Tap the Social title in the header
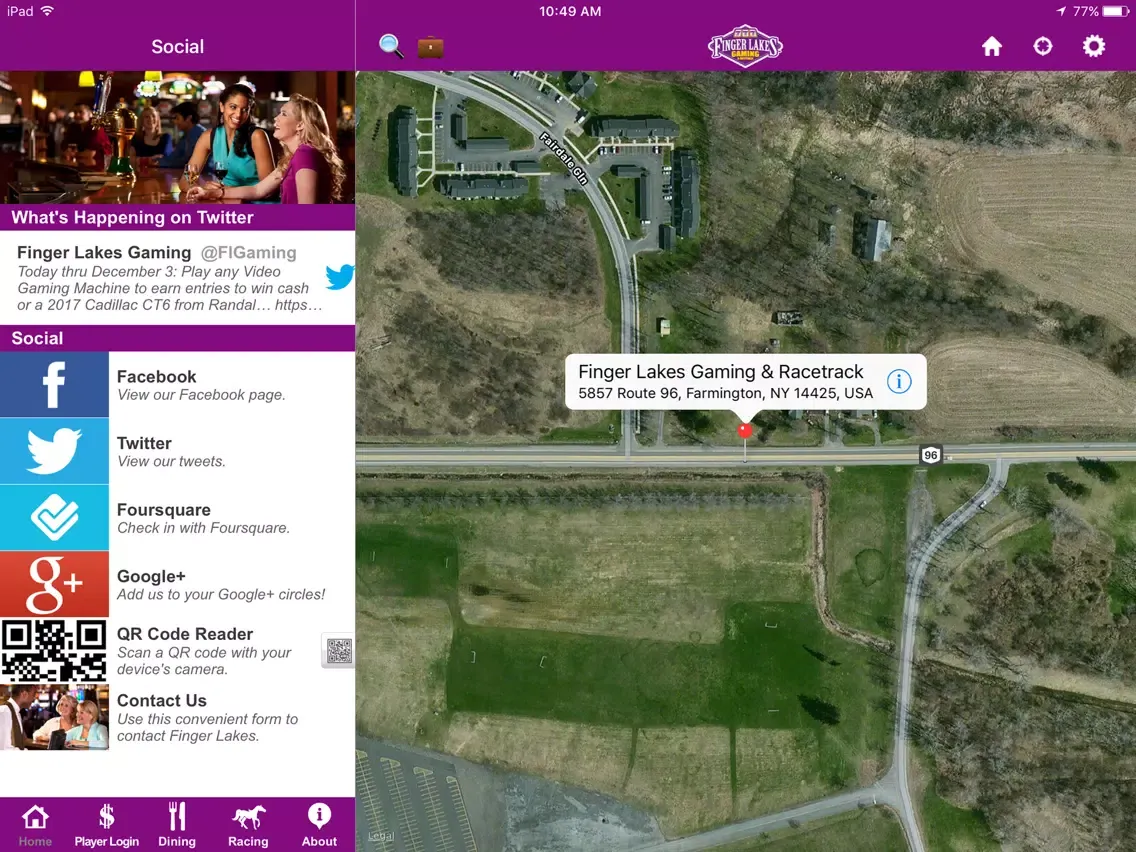The height and width of the screenshot is (852, 1136). tap(178, 47)
